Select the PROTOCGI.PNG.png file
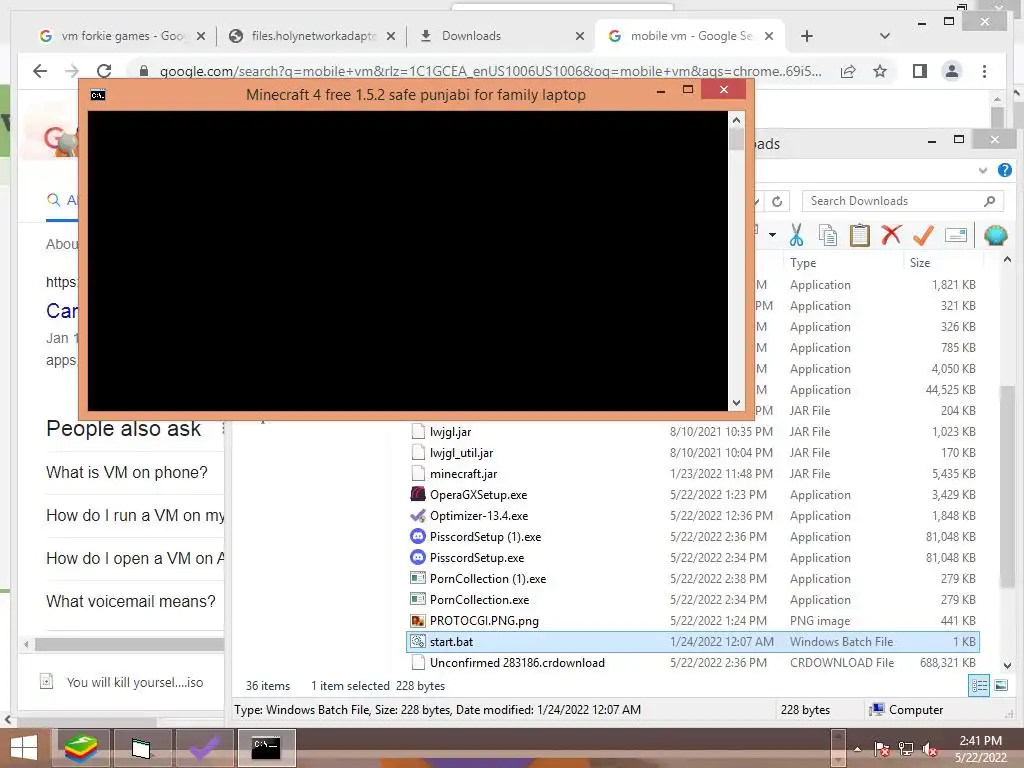 692,621
